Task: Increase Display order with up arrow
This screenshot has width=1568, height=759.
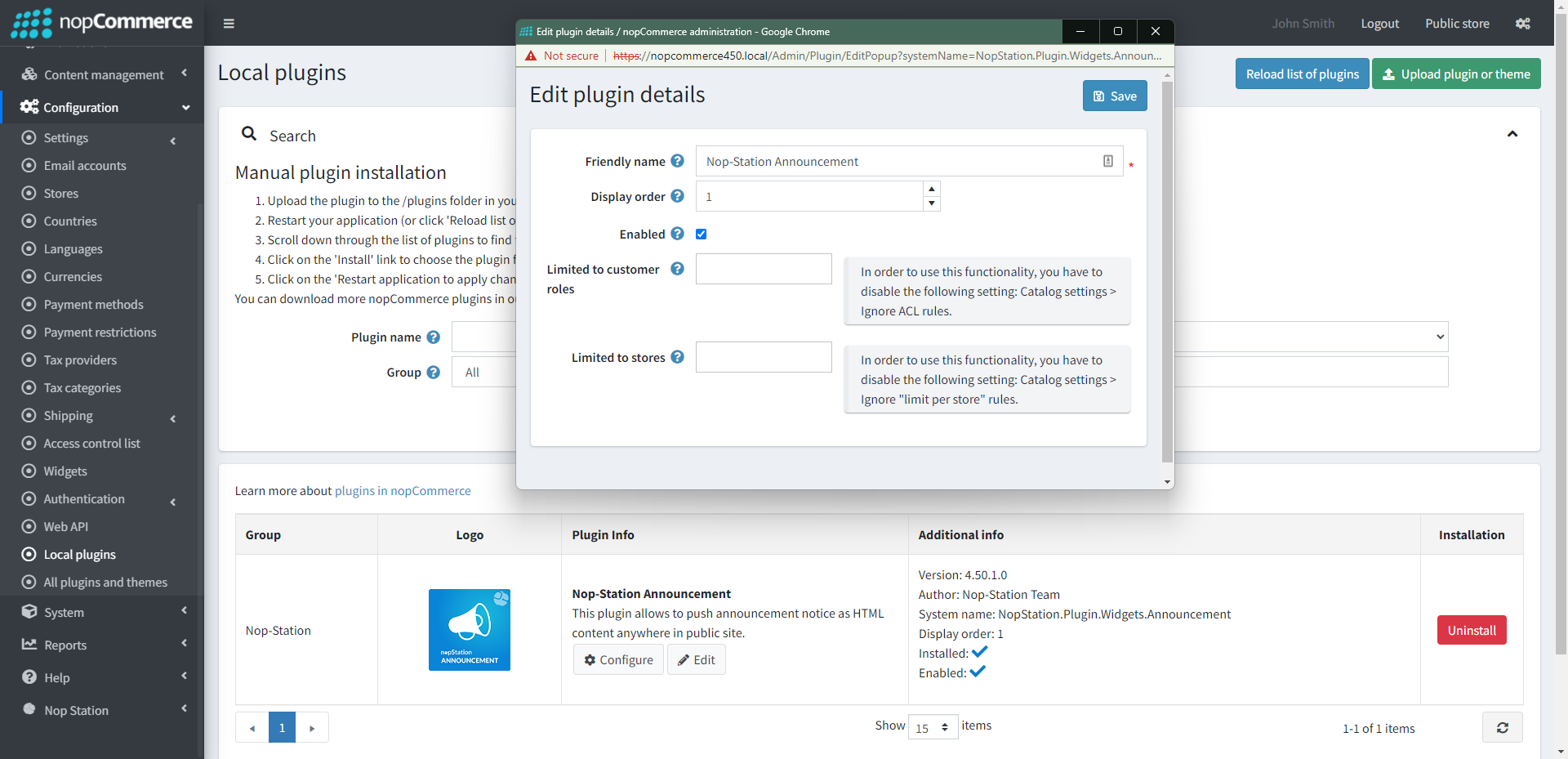Action: [931, 189]
